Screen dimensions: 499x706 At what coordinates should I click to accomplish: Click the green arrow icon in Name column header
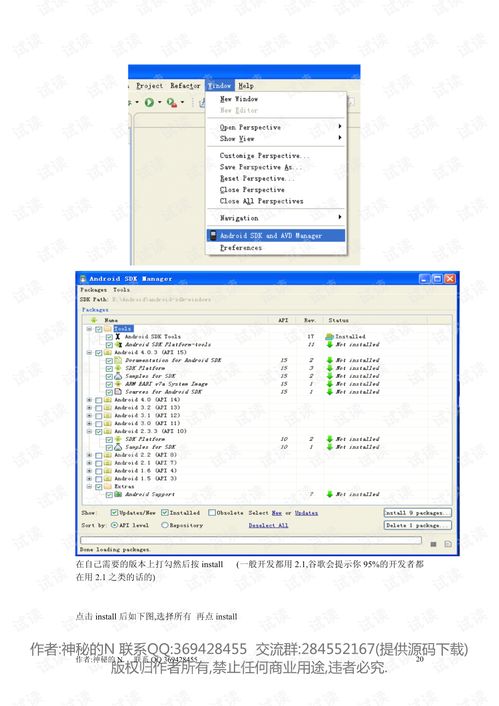(94, 320)
